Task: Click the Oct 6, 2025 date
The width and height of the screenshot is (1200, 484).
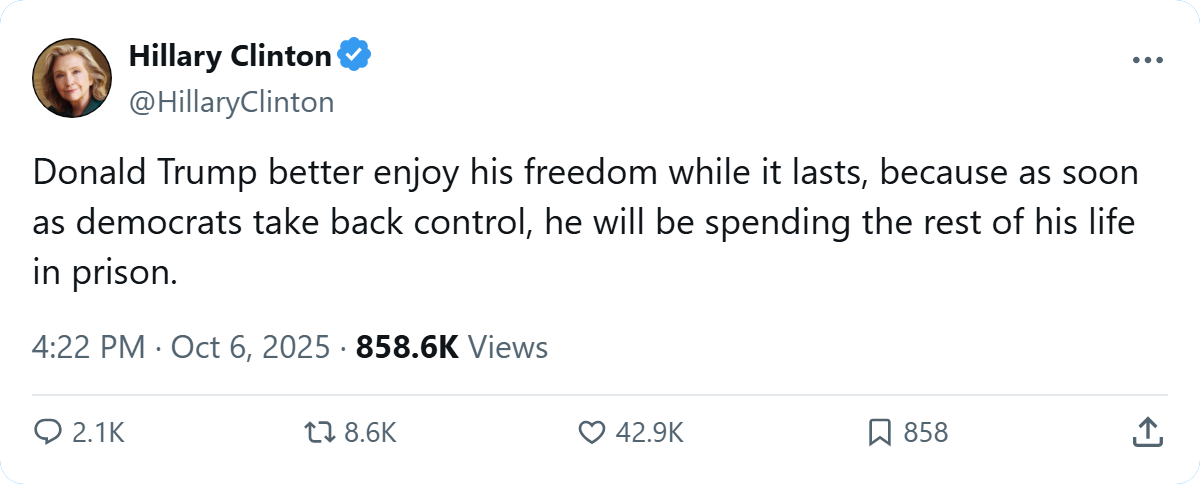Action: tap(250, 347)
